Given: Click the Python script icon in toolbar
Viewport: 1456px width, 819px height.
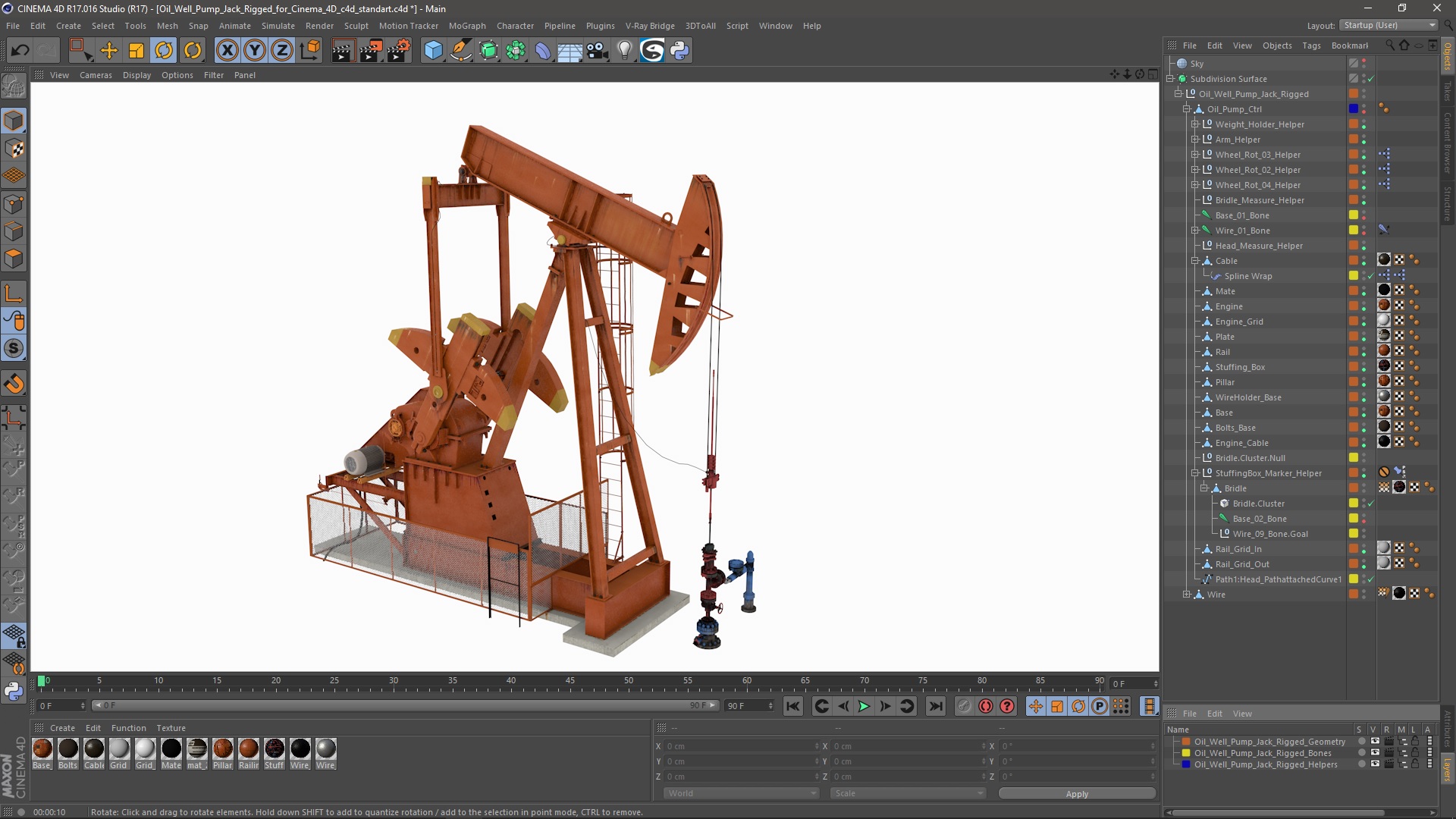Looking at the screenshot, I should pyautogui.click(x=680, y=51).
